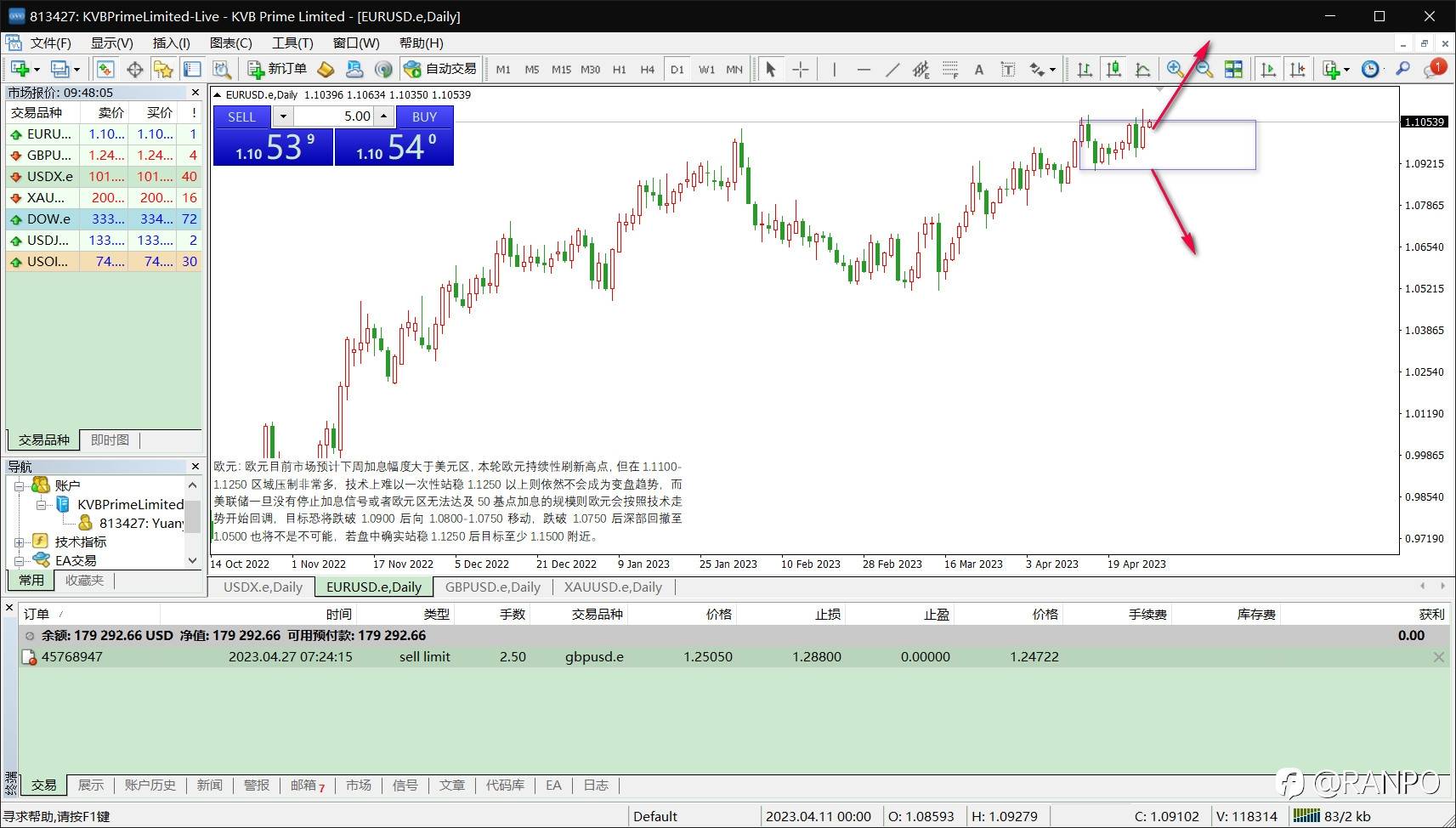Toggle the Navigator panel star-folder icon

coord(163,69)
